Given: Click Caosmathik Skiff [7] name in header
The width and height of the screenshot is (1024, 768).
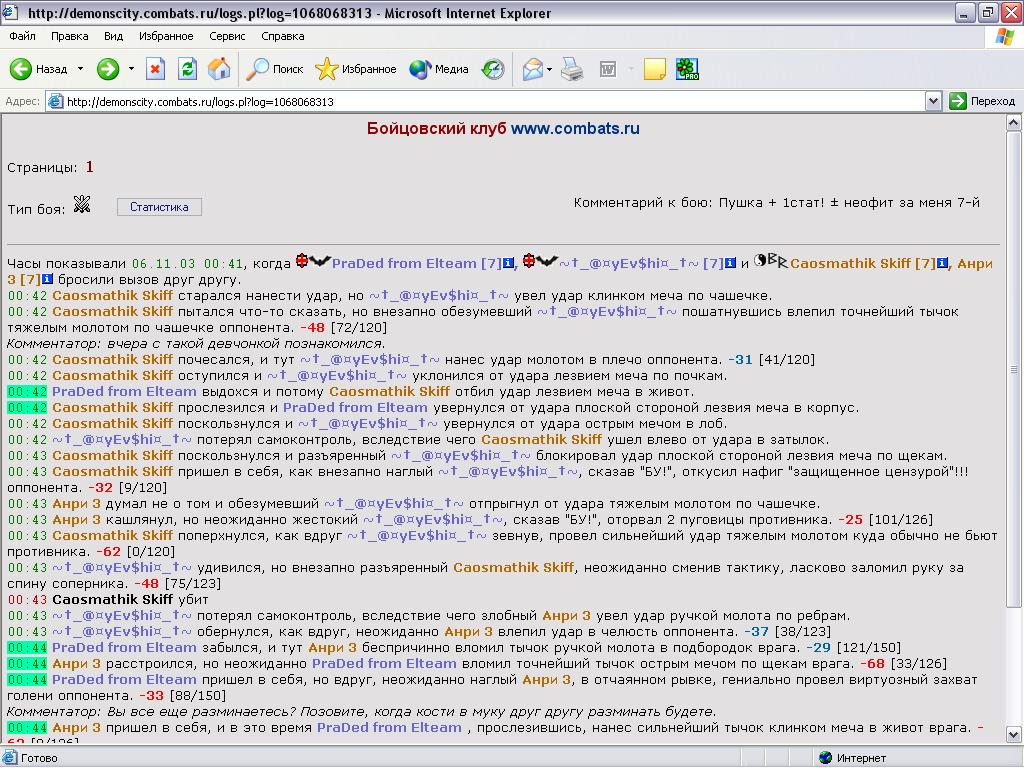Looking at the screenshot, I should [x=863, y=263].
